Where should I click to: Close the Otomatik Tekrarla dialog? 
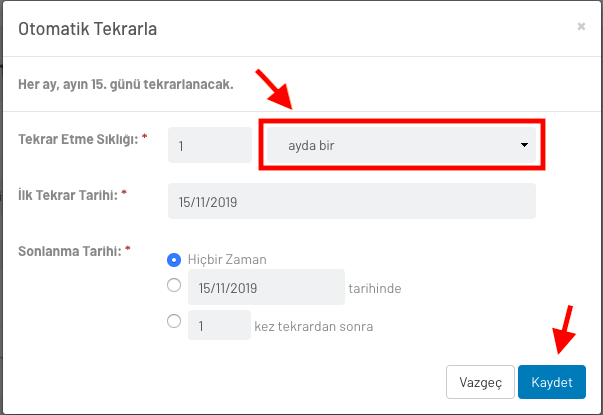581,27
